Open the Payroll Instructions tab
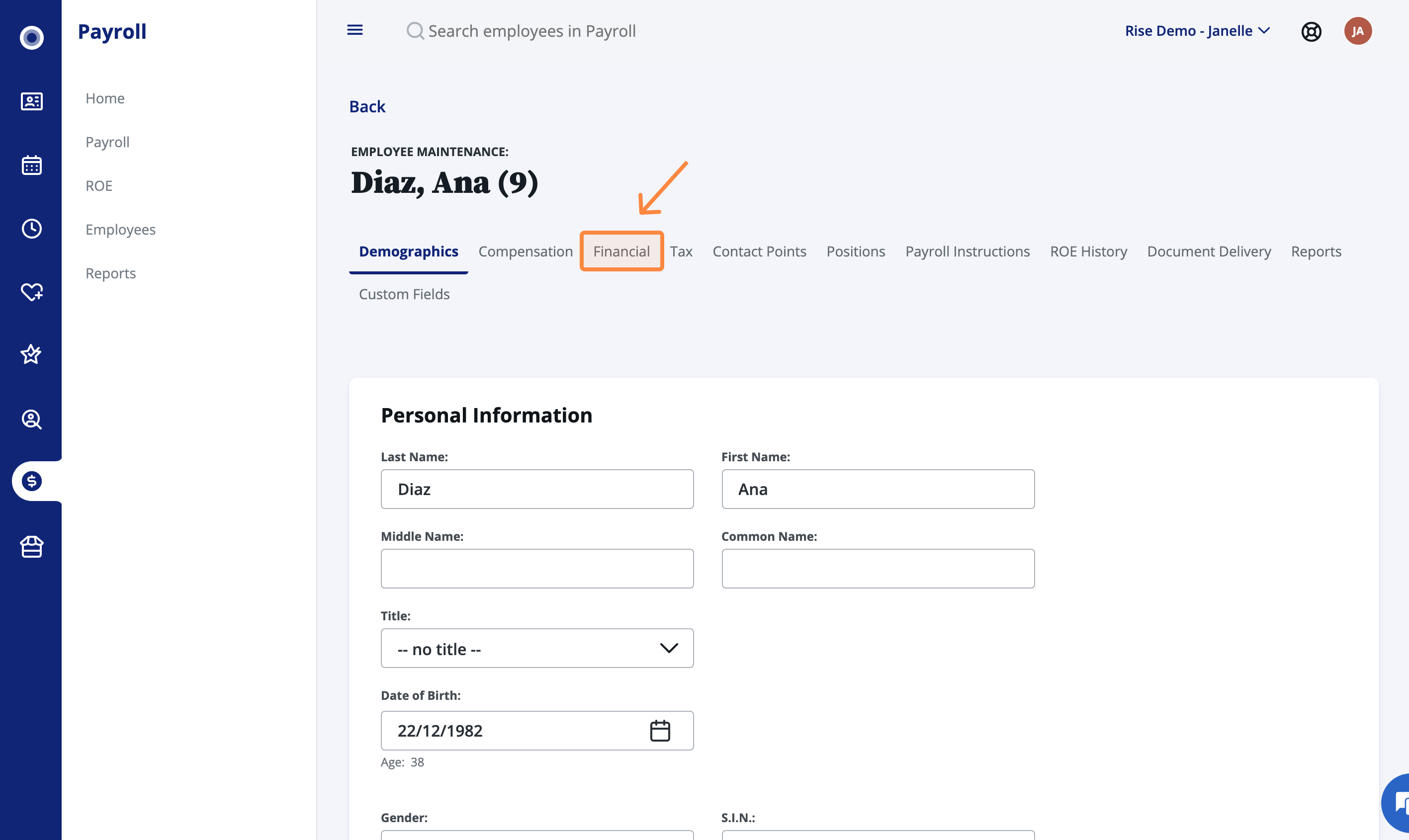Image resolution: width=1409 pixels, height=840 pixels. [x=968, y=252]
